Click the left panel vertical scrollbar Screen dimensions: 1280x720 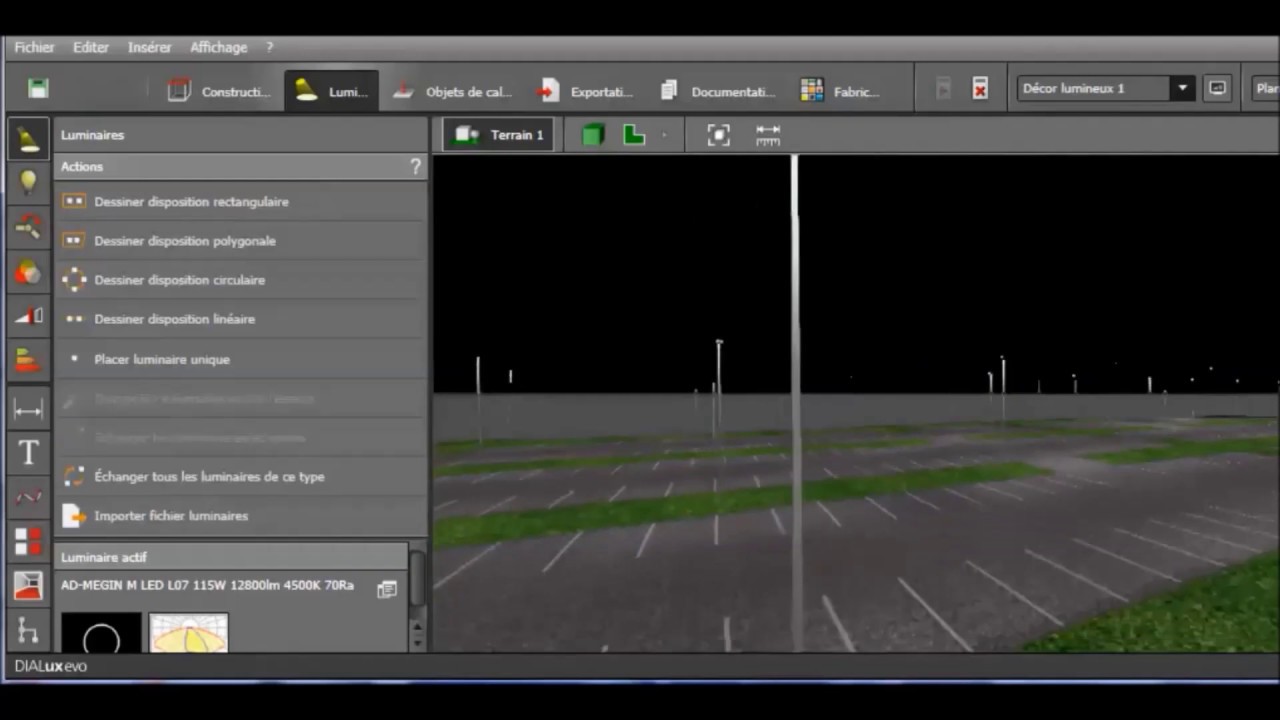(x=417, y=579)
